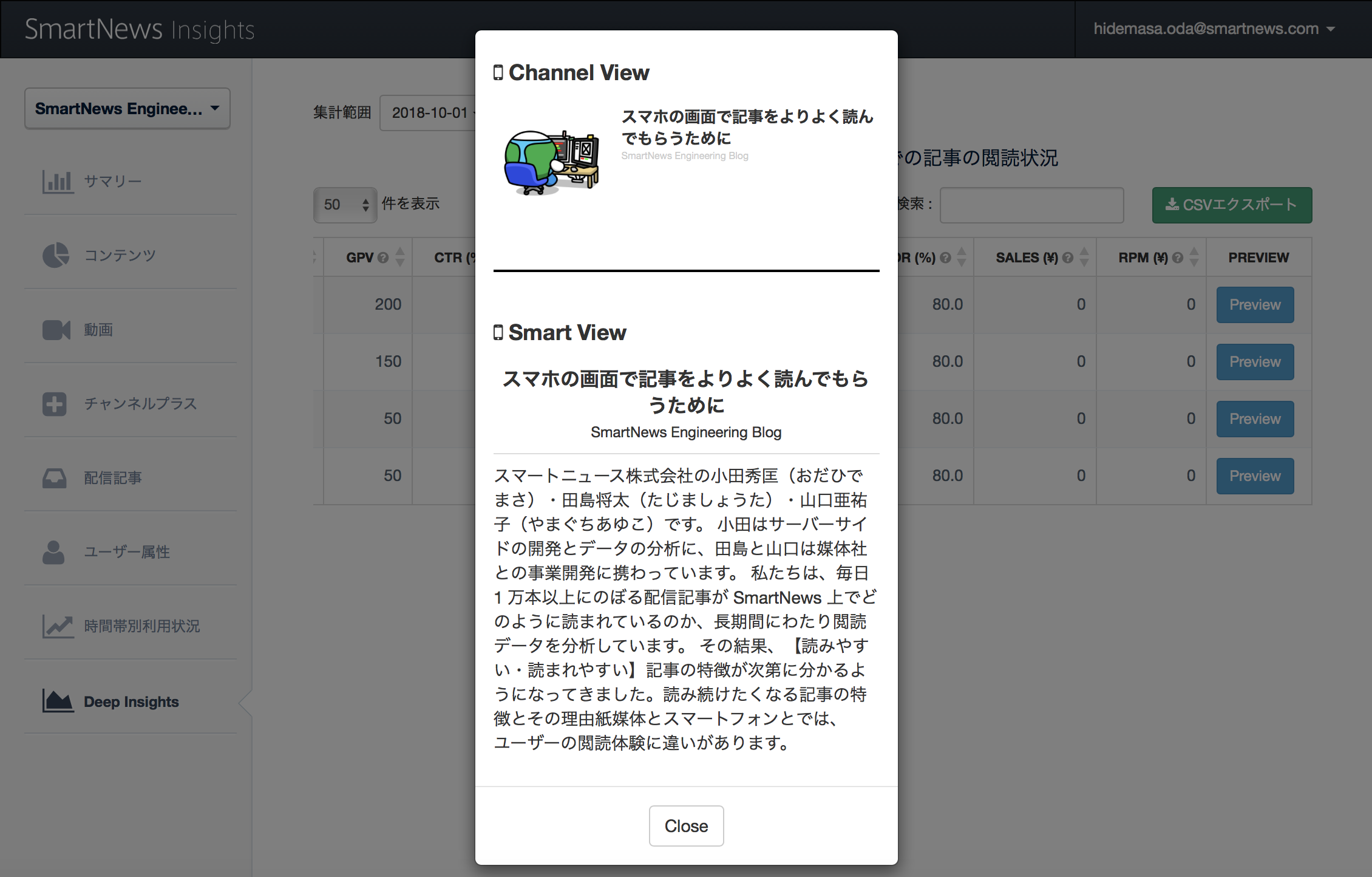Click the CSVエクスポート button

click(1232, 205)
